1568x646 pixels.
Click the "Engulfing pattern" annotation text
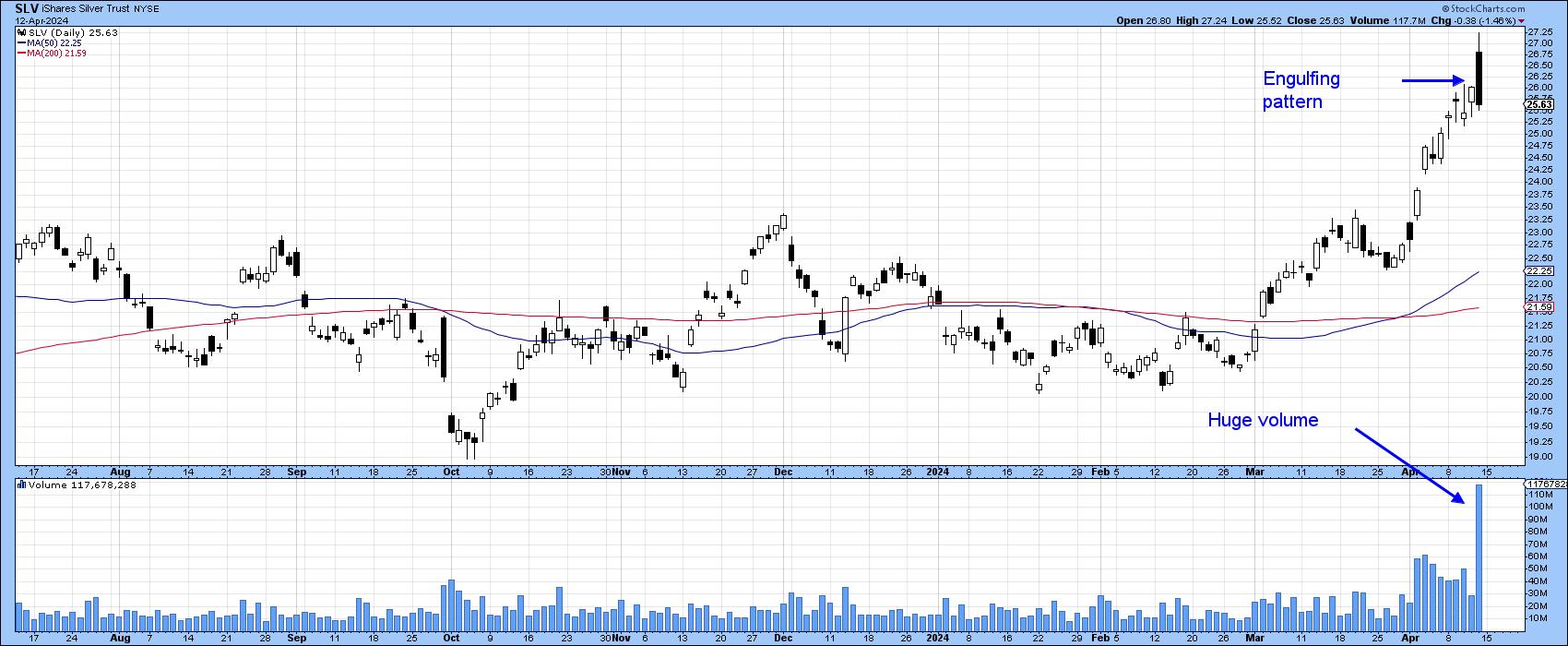(x=1301, y=90)
